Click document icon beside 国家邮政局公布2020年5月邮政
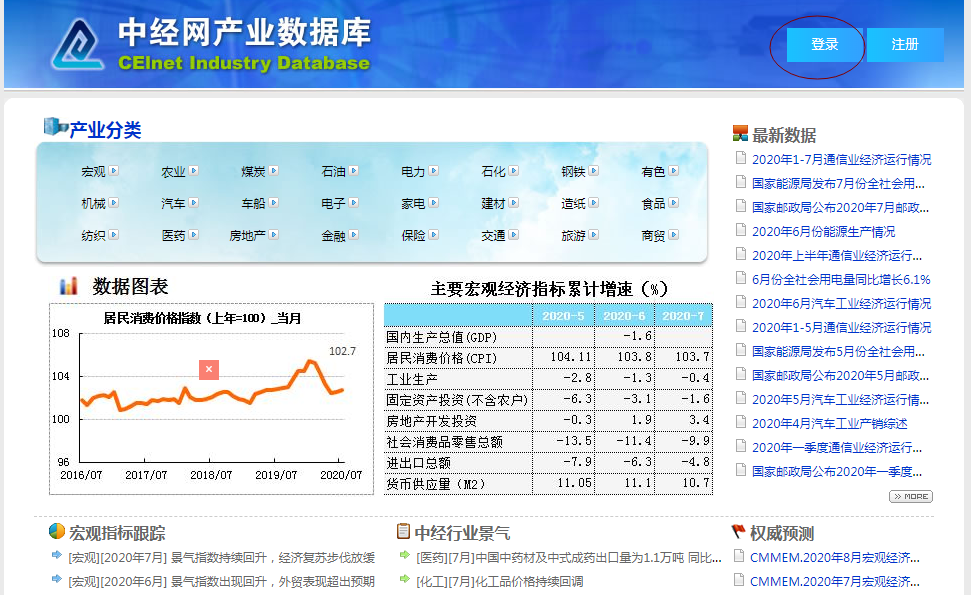 pyautogui.click(x=741, y=374)
